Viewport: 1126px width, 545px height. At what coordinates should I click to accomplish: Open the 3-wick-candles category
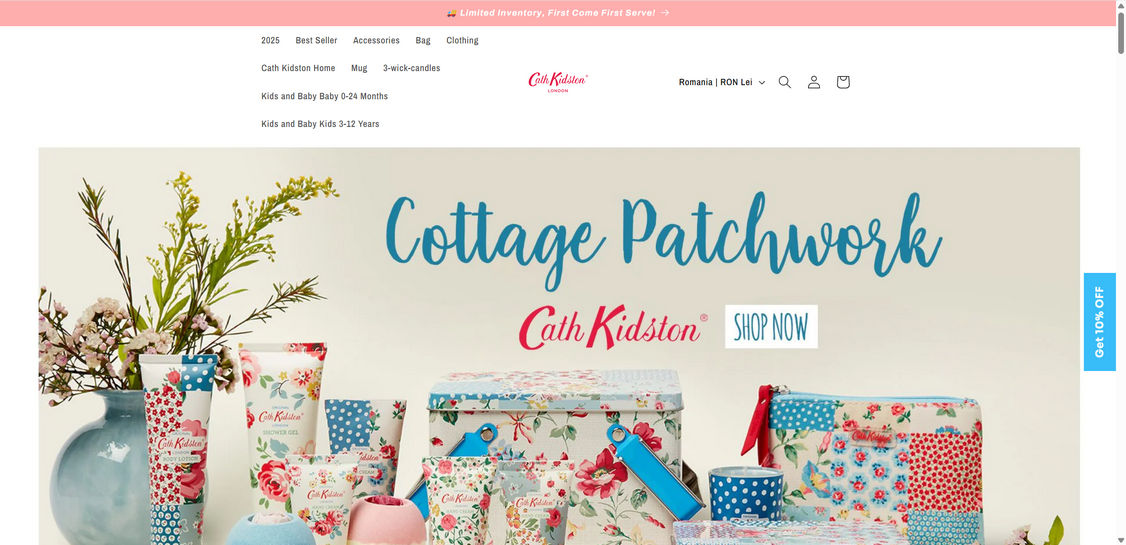coord(411,68)
